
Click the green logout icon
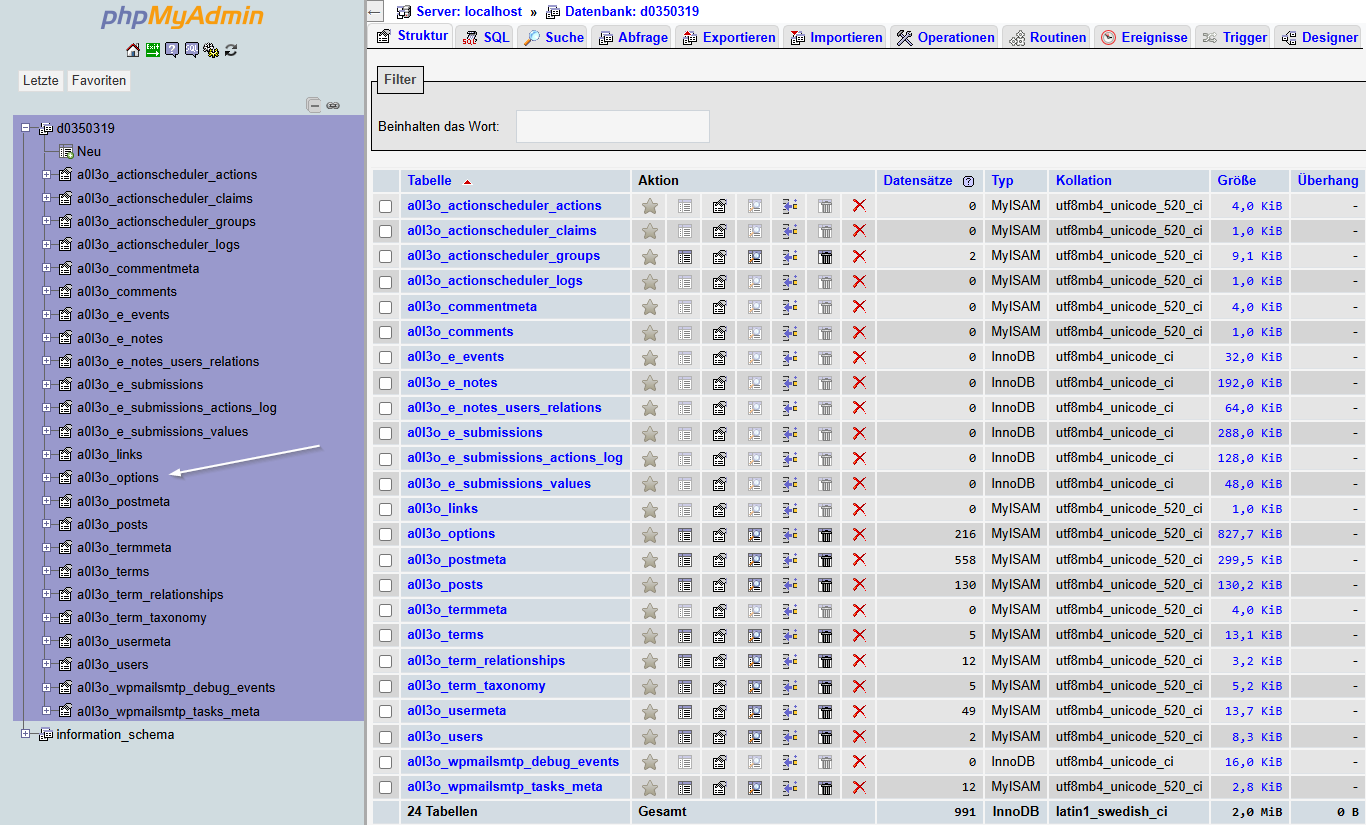pyautogui.click(x=153, y=50)
